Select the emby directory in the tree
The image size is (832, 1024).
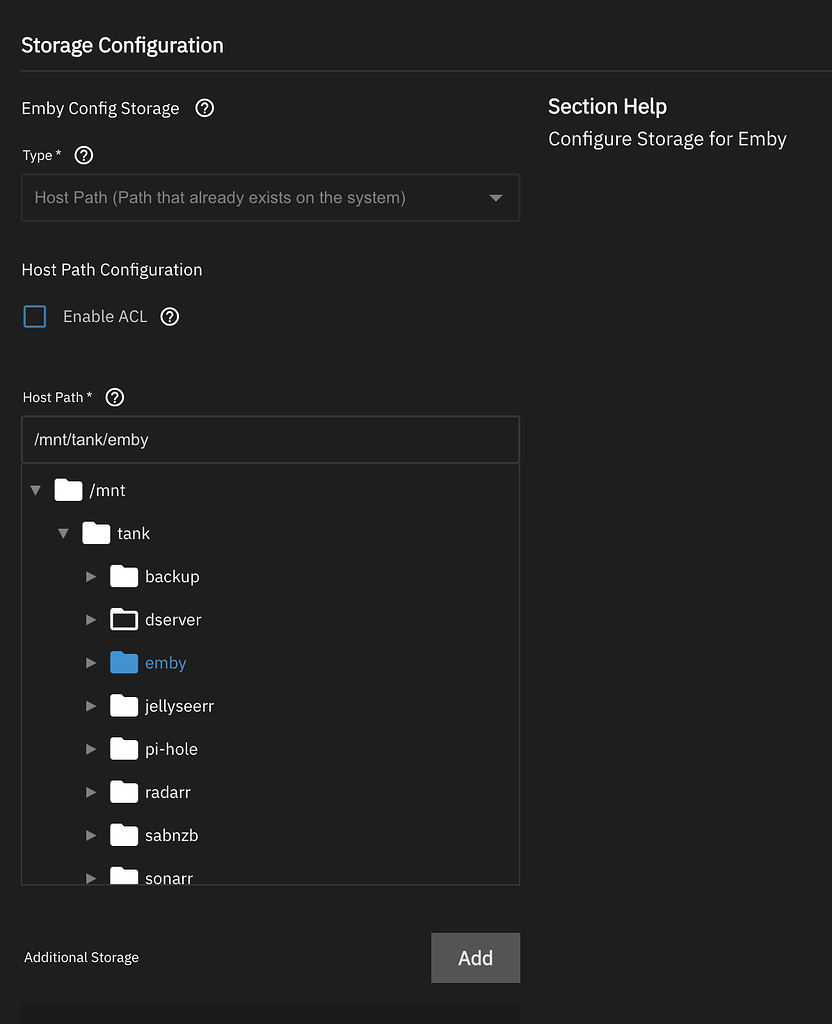coord(166,662)
